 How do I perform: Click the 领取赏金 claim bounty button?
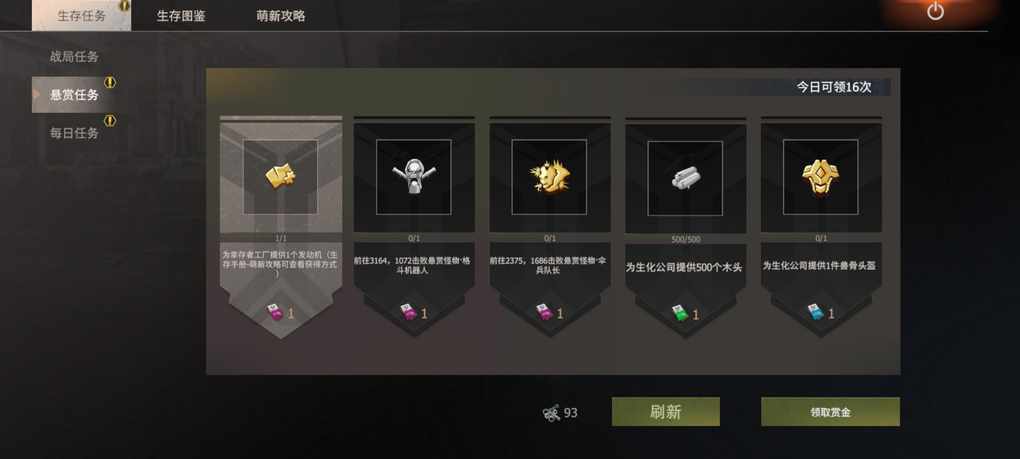(830, 412)
